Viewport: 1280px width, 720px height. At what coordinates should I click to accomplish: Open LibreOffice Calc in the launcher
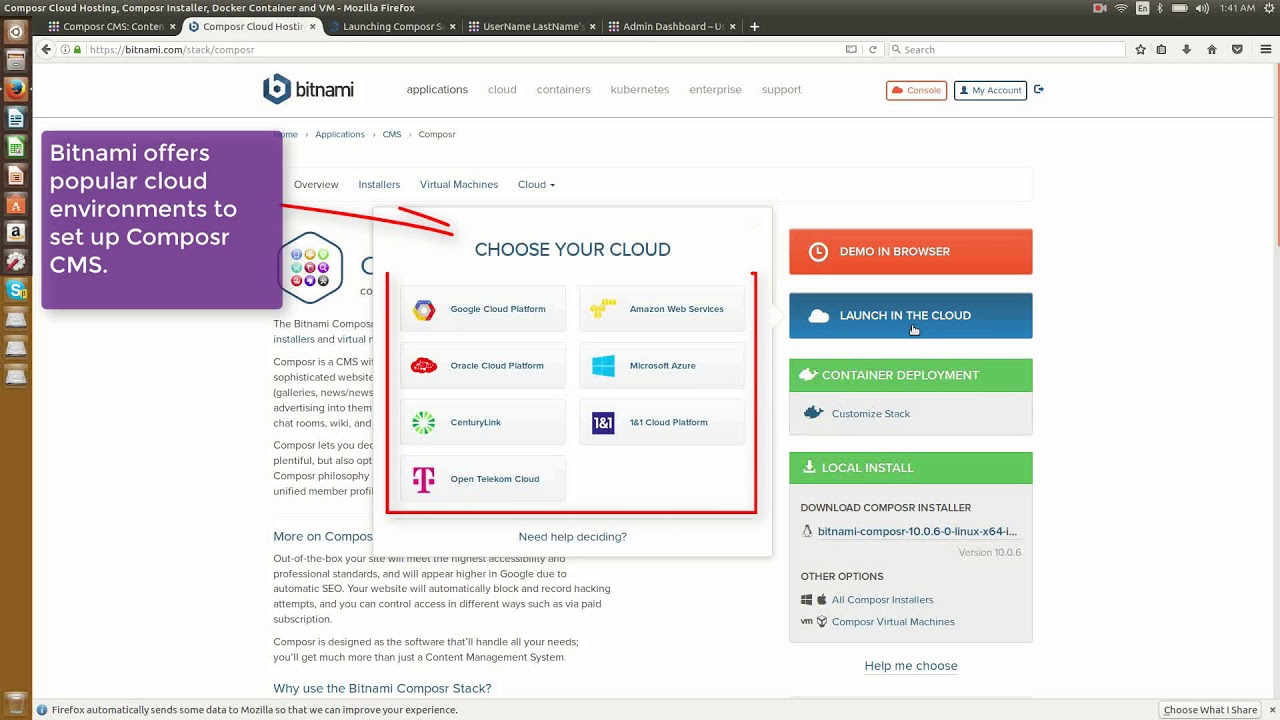(x=16, y=148)
